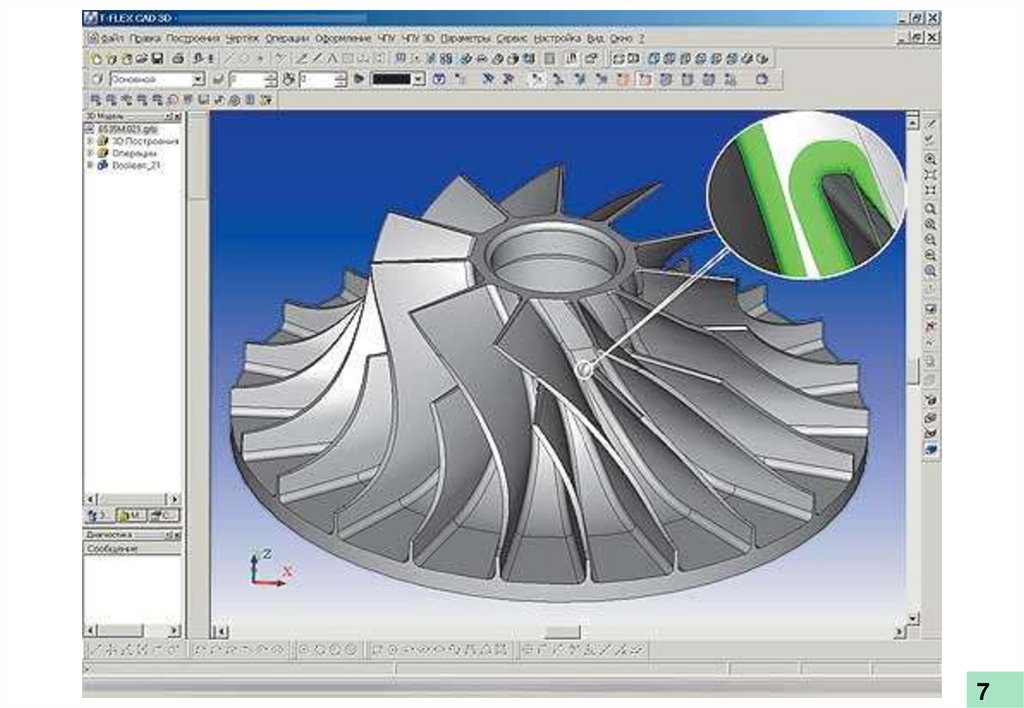
Task: Open the Вид menu
Action: [595, 39]
